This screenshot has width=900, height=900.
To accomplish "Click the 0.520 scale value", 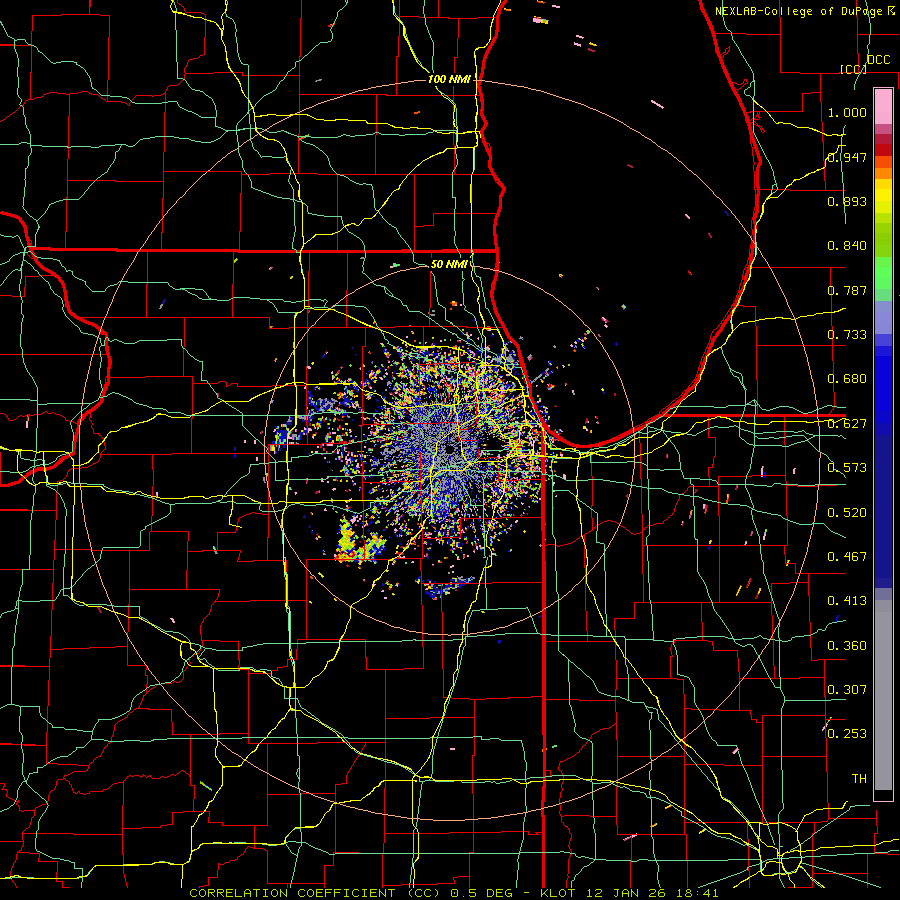I will click(x=847, y=513).
